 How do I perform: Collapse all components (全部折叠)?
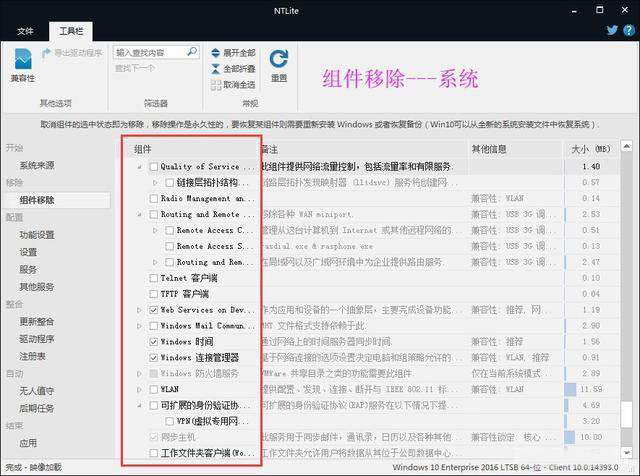(233, 69)
